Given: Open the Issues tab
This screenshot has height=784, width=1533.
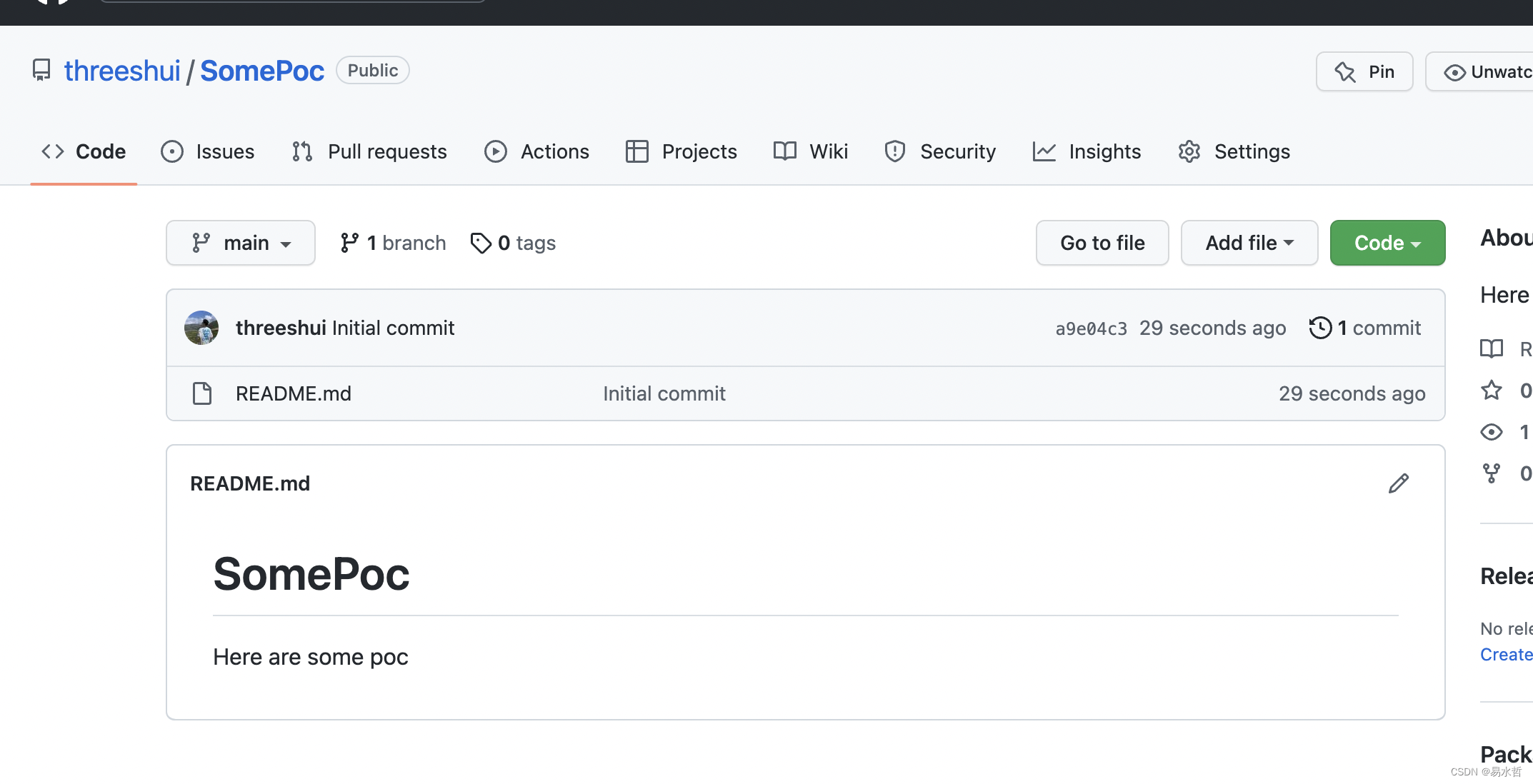Looking at the screenshot, I should pyautogui.click(x=208, y=151).
